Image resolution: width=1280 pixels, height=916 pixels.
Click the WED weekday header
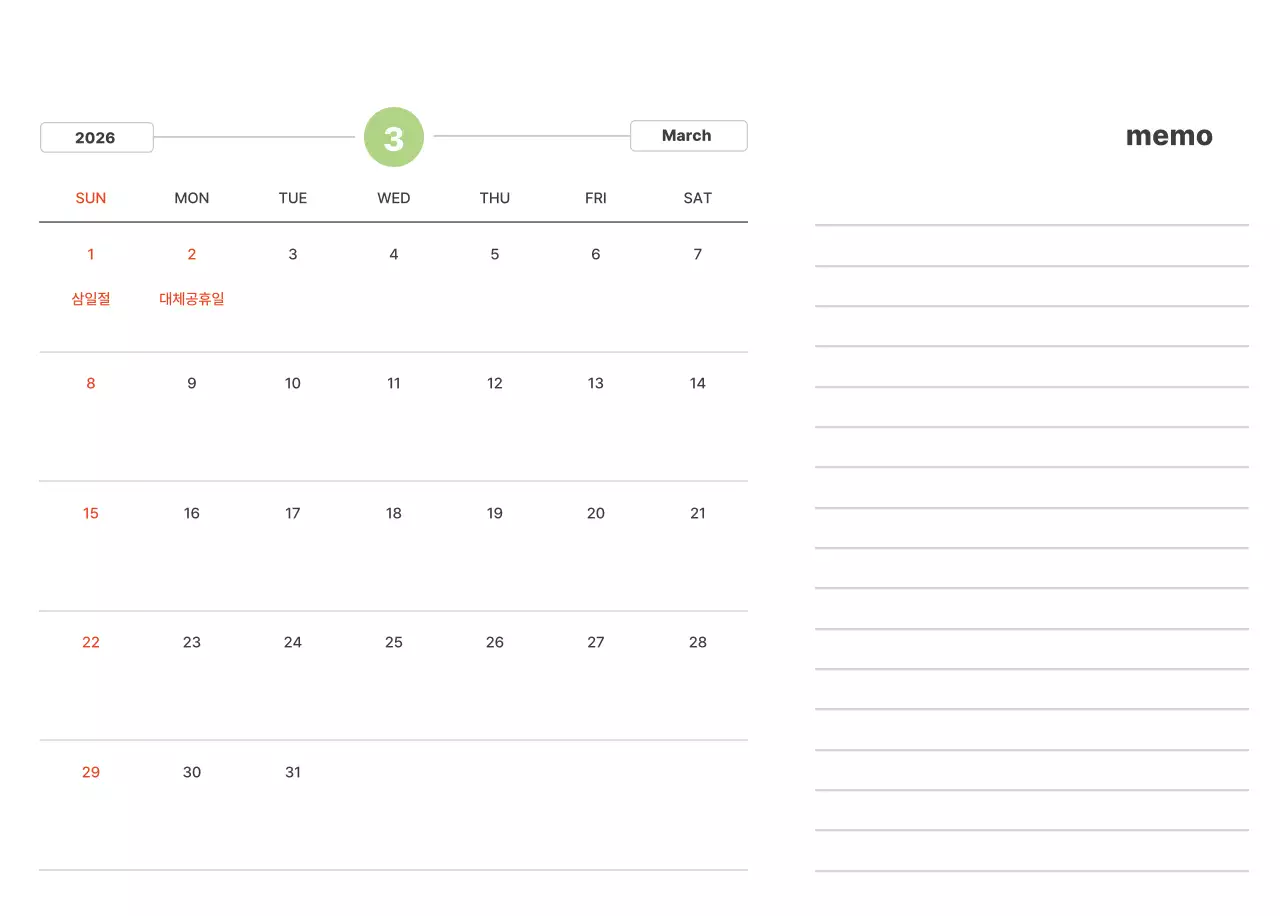point(394,198)
